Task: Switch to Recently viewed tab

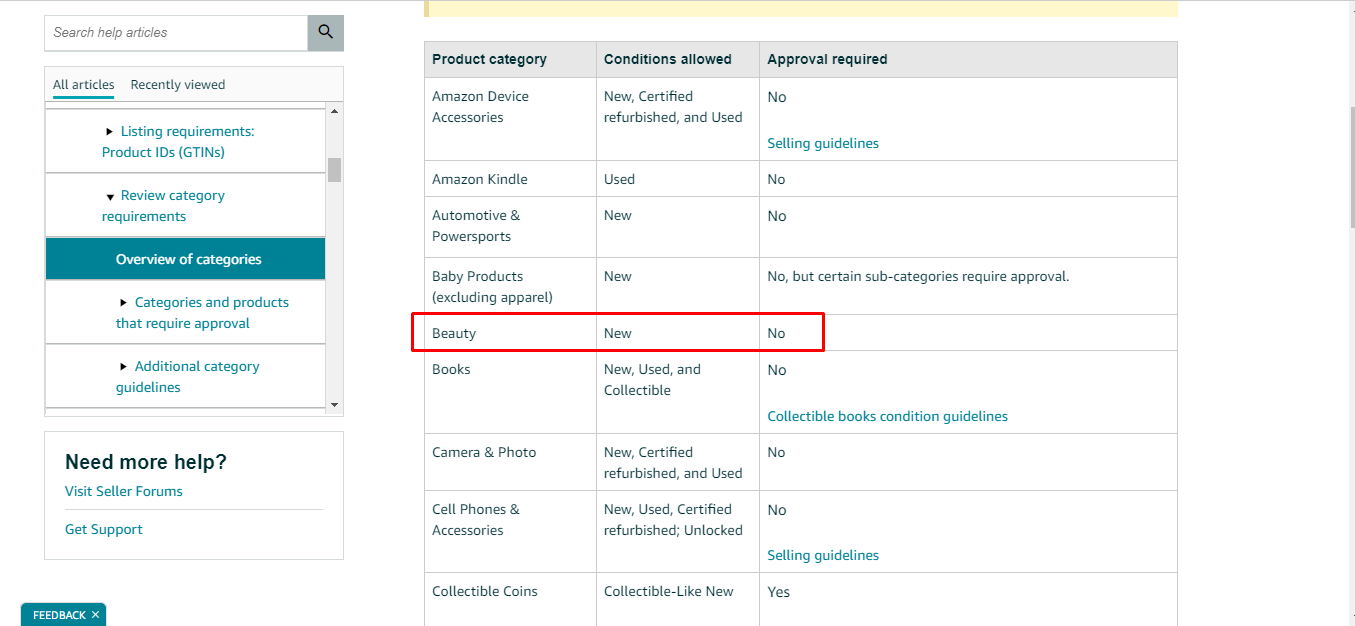Action: (x=178, y=85)
